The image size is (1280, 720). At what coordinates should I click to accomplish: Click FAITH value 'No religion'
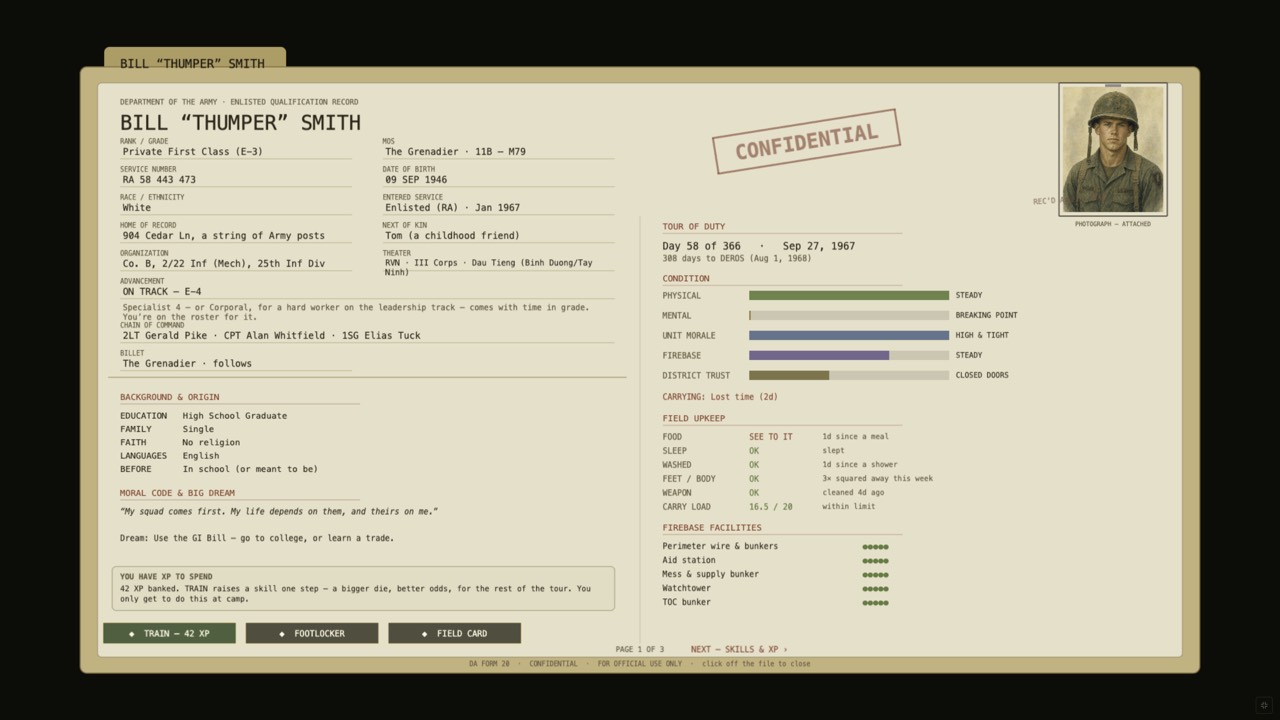pos(211,442)
